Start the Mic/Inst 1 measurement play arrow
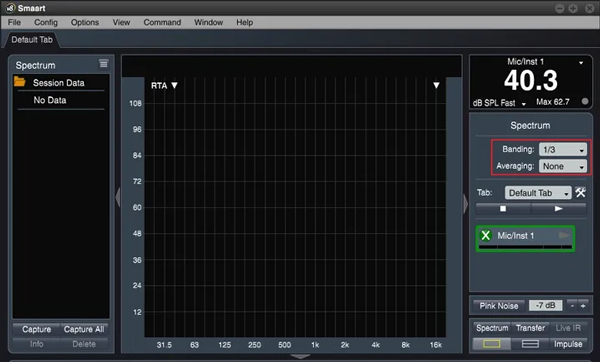 point(564,235)
